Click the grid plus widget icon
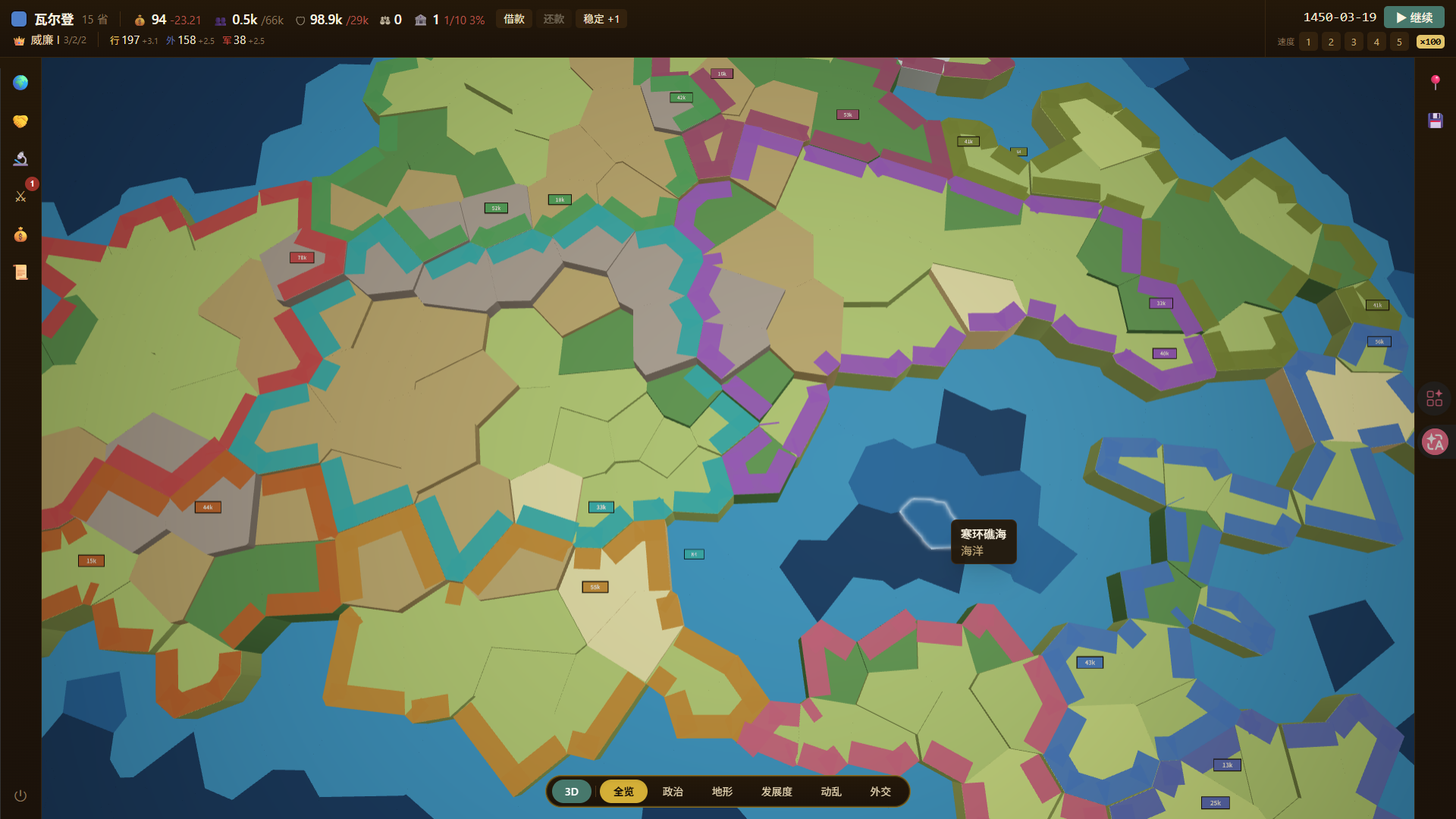Viewport: 1456px width, 819px height. pos(1435,398)
